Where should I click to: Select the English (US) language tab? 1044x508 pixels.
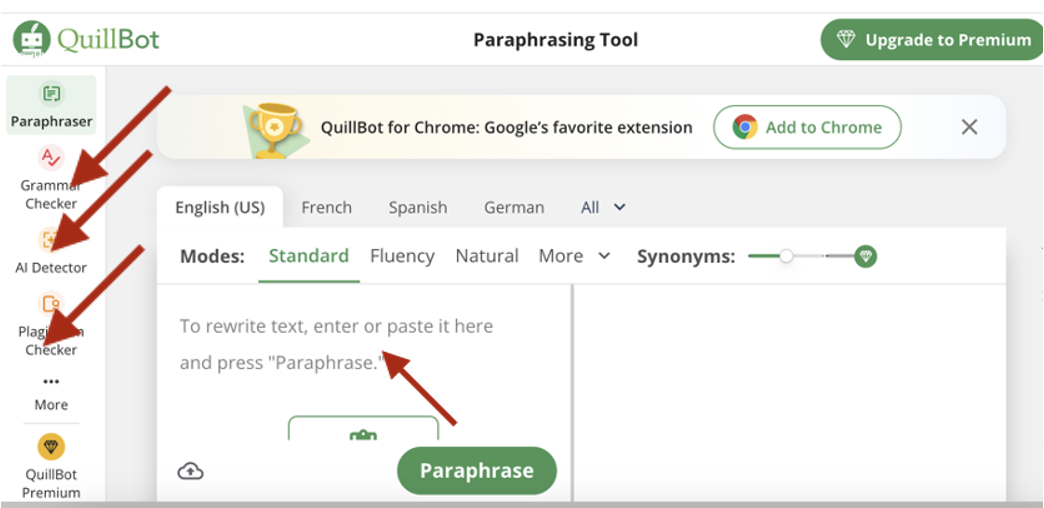click(220, 208)
